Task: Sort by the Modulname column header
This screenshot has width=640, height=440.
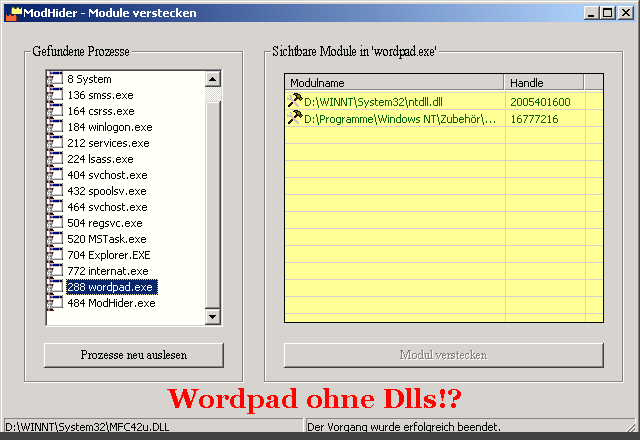Action: (x=394, y=82)
